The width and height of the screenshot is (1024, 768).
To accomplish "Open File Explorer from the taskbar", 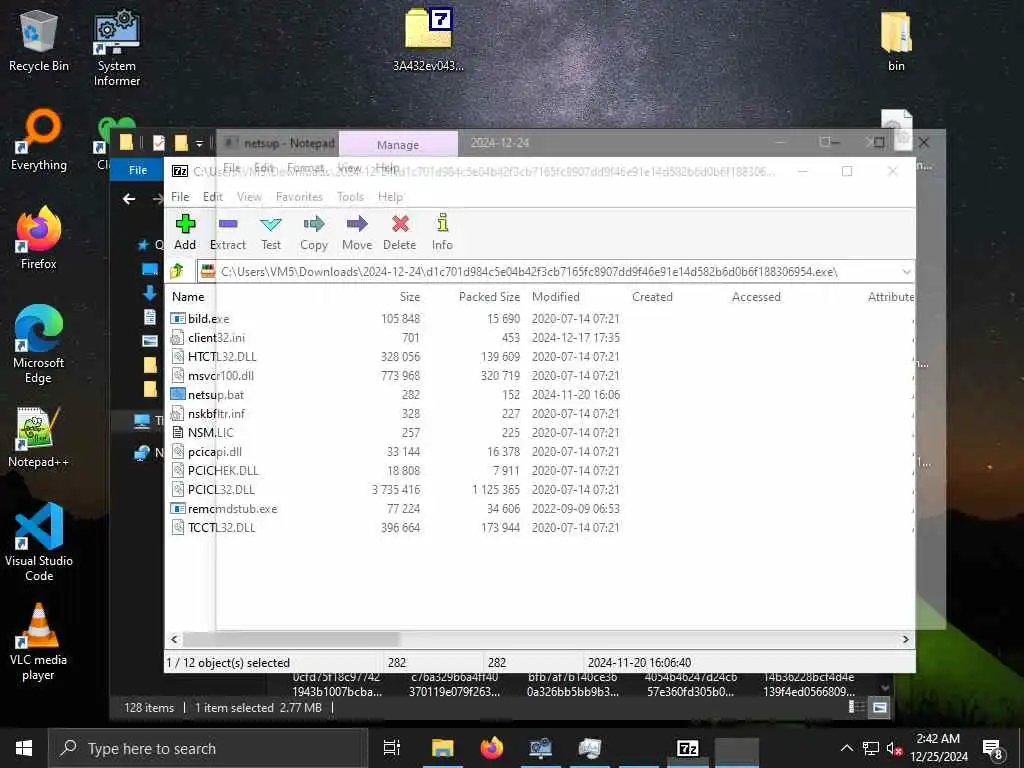I will click(x=442, y=748).
